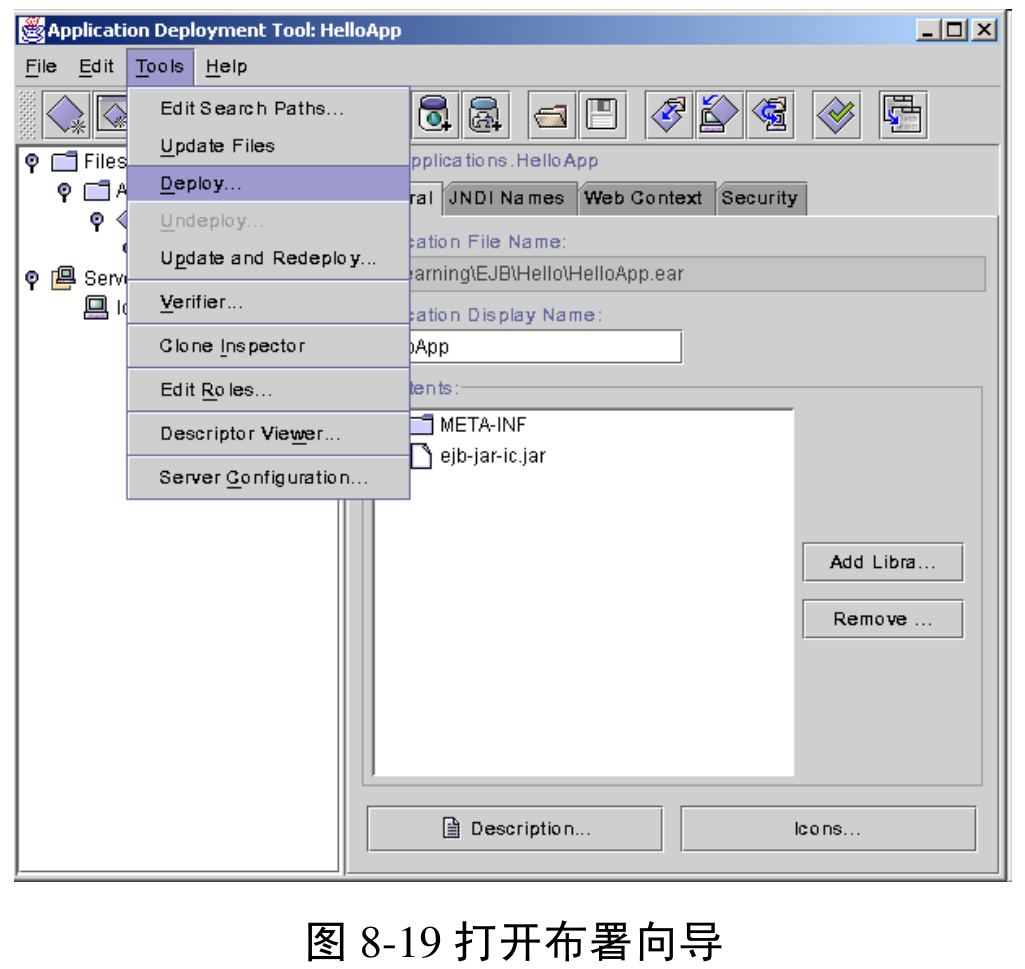Click the database-with-globe Add Web Component icon
Screen dimensions: 1025x969
tap(435, 114)
